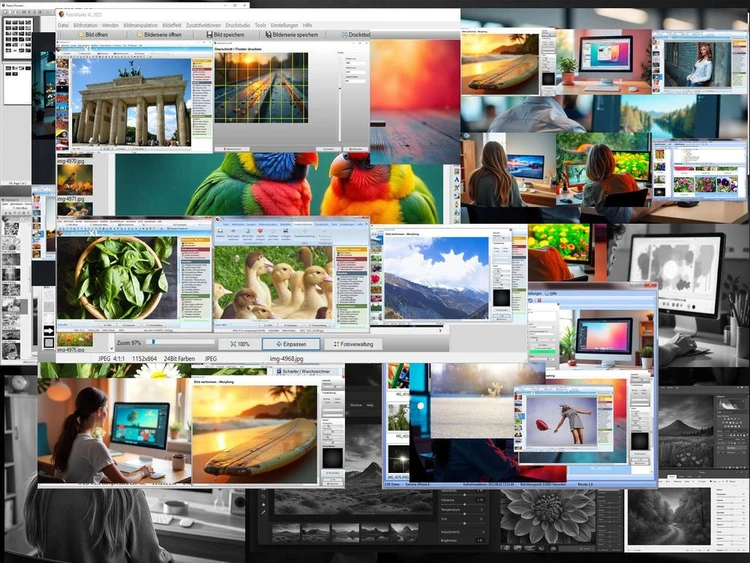Click the Einpassen fit-to-window button

point(291,344)
